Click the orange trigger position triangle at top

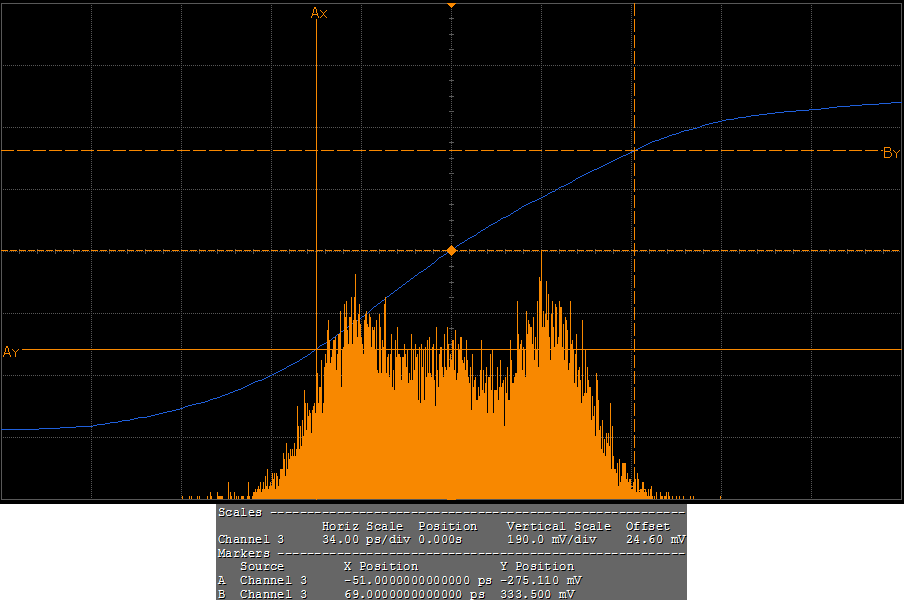[x=451, y=5]
